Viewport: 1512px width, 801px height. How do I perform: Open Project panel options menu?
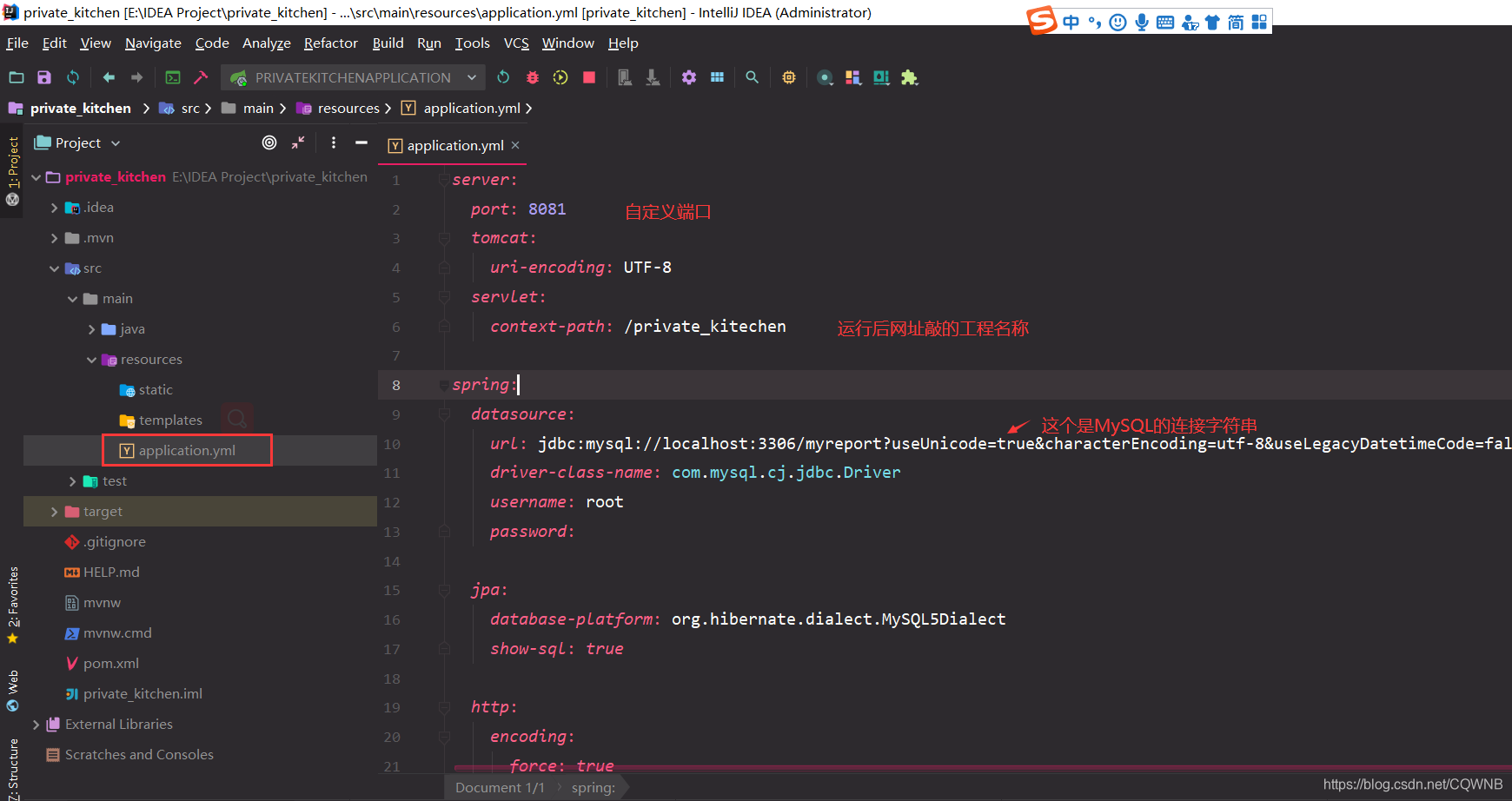pyautogui.click(x=334, y=142)
